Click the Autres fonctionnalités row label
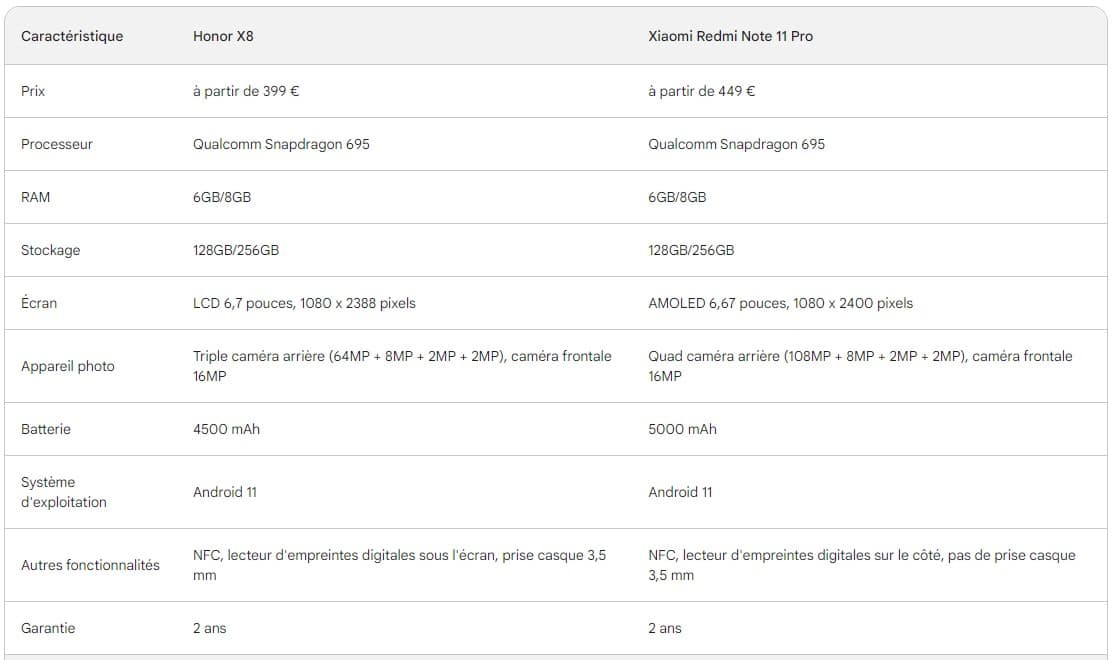The height and width of the screenshot is (660, 1118). 90,565
